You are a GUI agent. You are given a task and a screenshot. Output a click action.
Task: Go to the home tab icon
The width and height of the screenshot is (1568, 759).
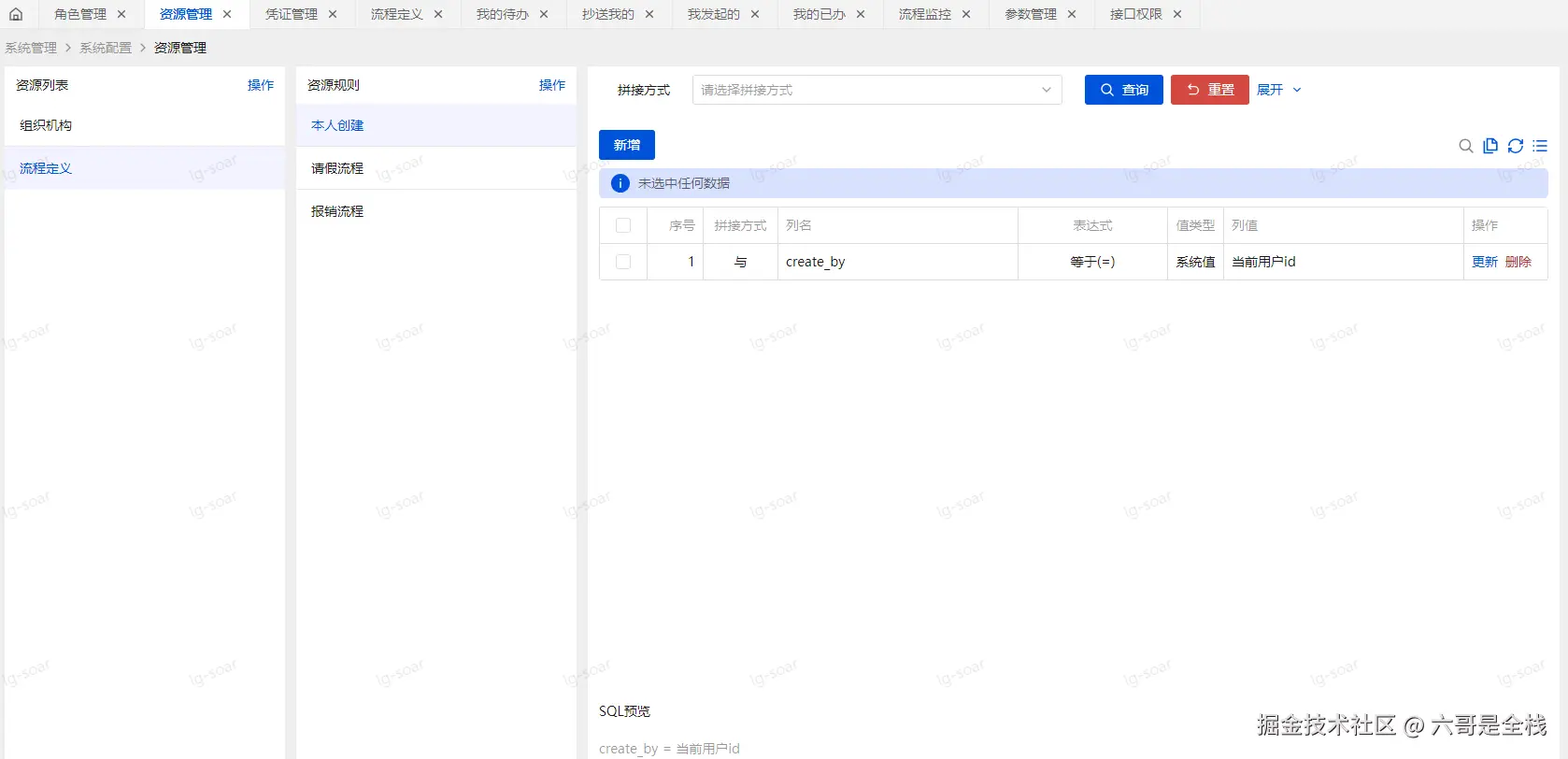click(16, 14)
